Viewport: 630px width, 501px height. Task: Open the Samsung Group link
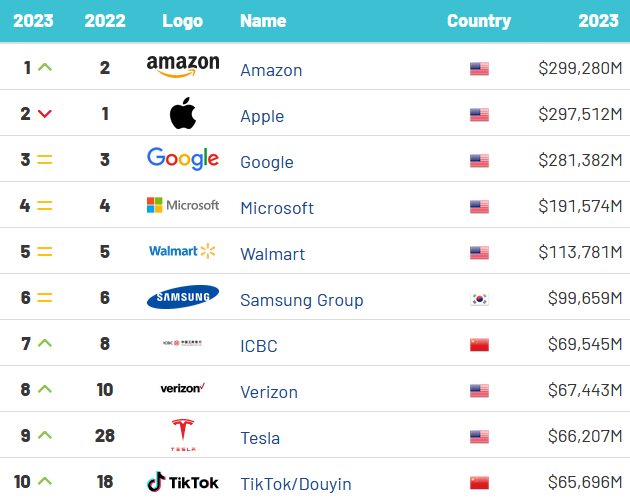[x=302, y=300]
